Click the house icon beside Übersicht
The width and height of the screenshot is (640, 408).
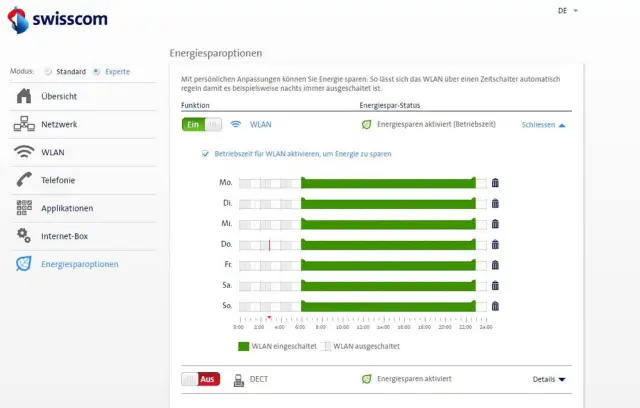point(24,96)
